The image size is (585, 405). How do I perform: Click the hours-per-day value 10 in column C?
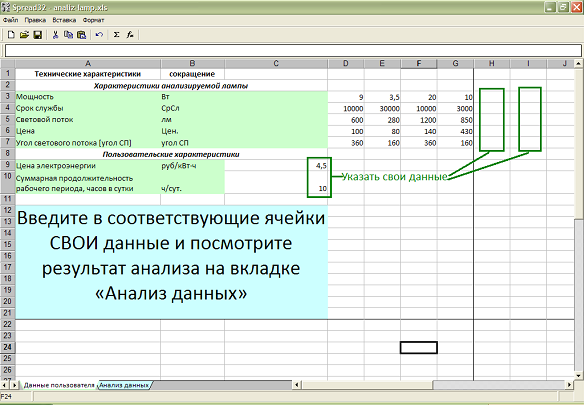pos(276,183)
